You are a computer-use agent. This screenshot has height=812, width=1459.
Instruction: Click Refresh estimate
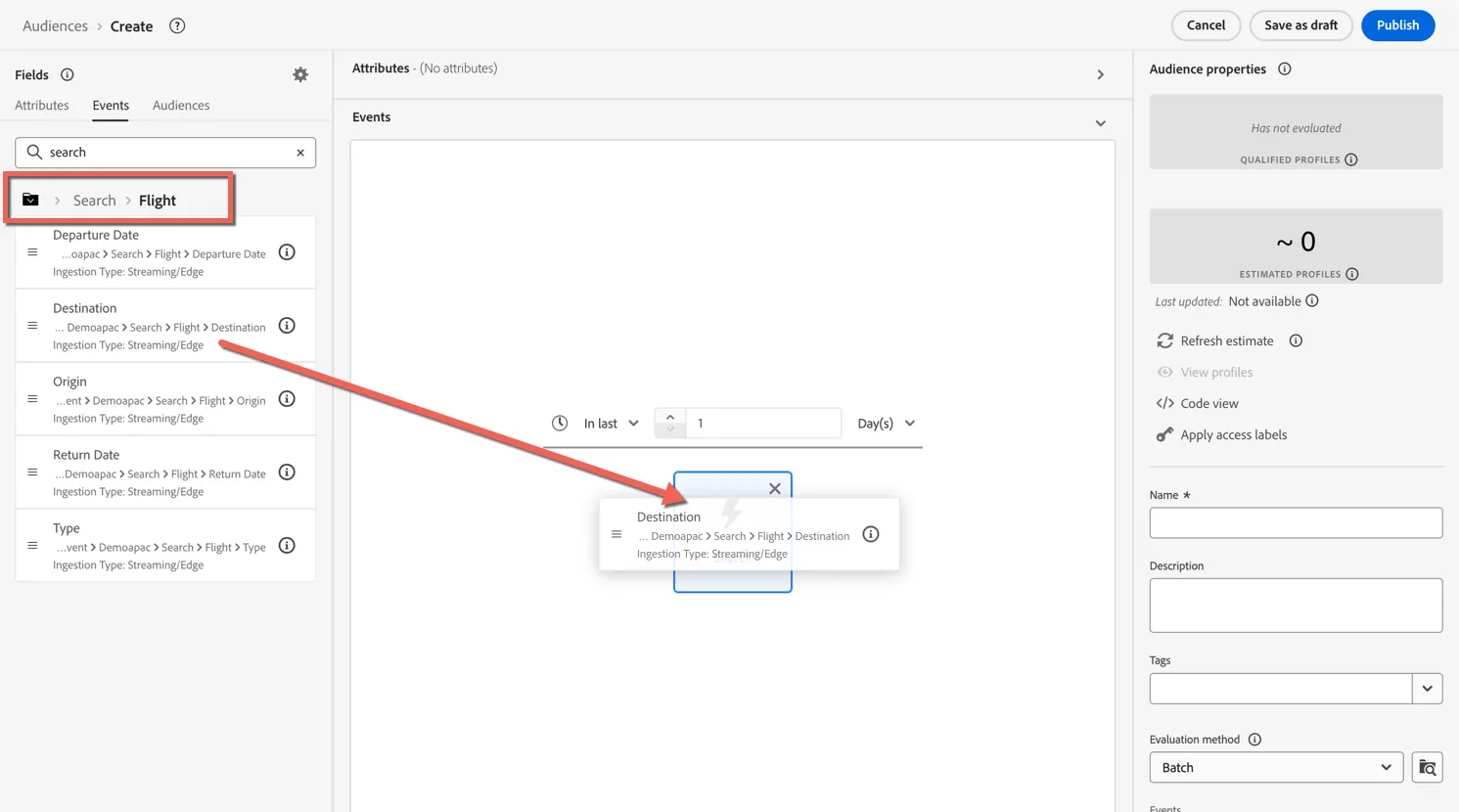[x=1227, y=340]
